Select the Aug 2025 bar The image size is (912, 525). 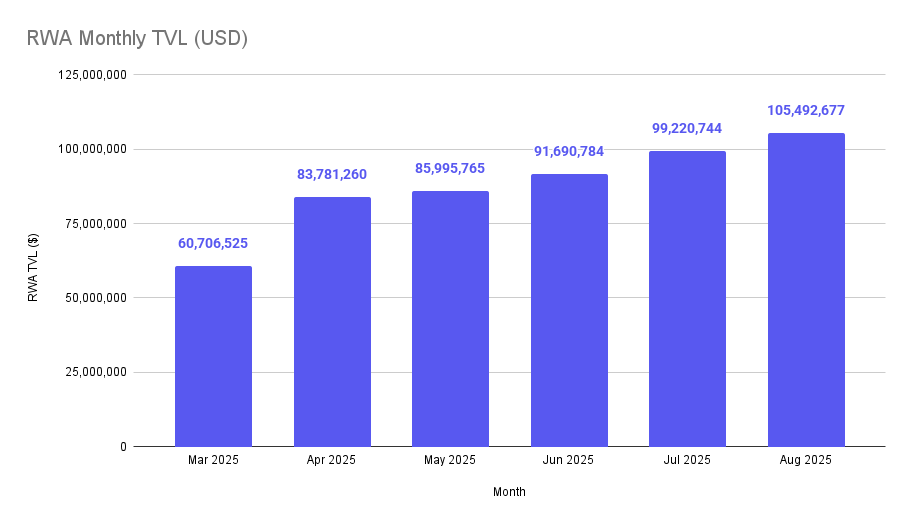coord(806,290)
